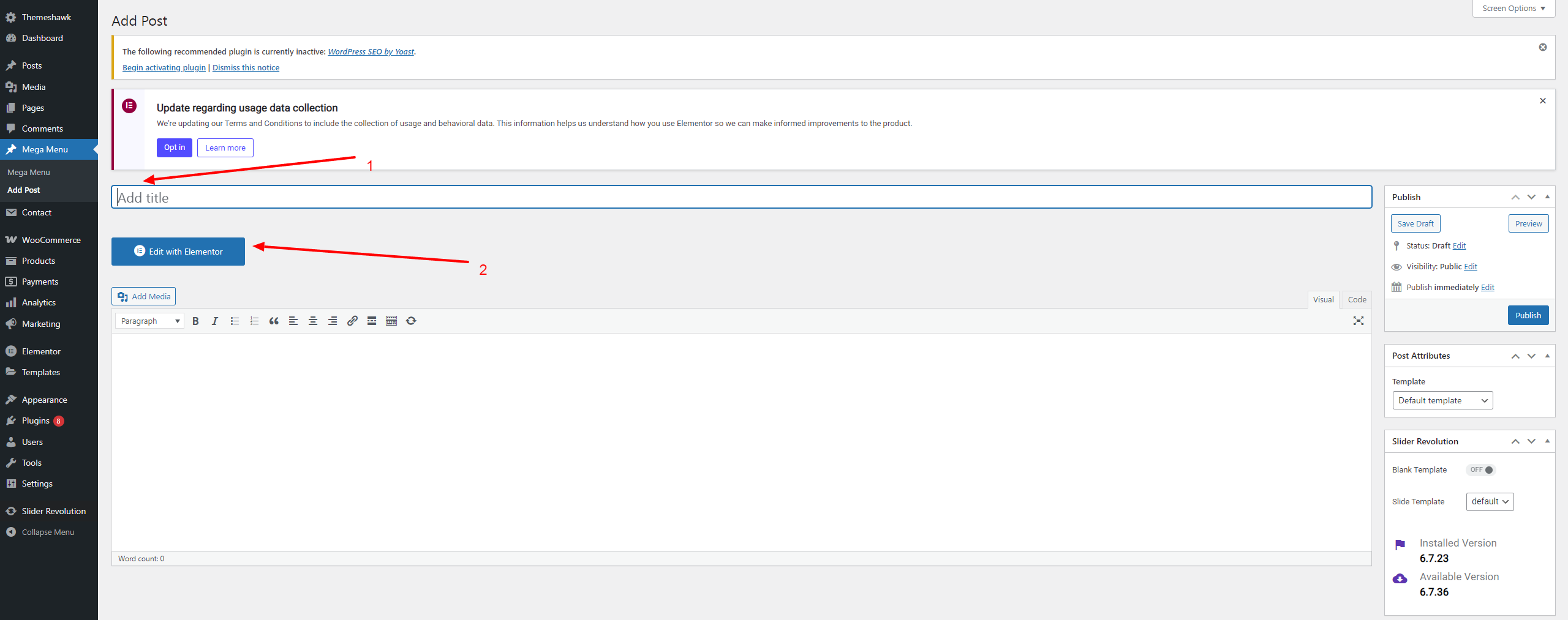This screenshot has width=1568, height=620.
Task: Collapse the Slider Revolution panel
Action: pos(1547,441)
